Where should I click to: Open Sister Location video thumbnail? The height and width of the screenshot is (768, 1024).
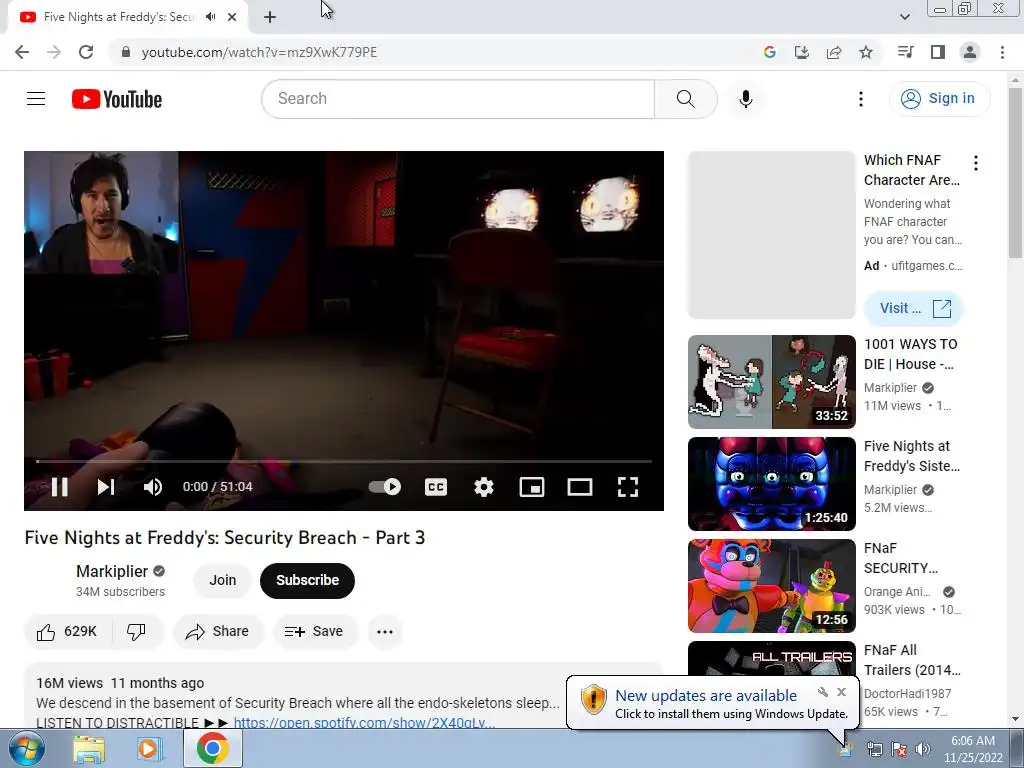pyautogui.click(x=771, y=483)
